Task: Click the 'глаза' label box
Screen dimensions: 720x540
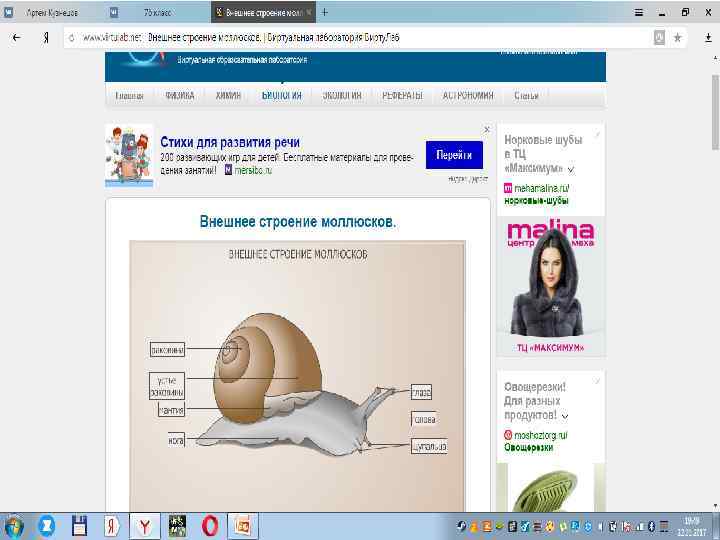Action: click(x=421, y=393)
